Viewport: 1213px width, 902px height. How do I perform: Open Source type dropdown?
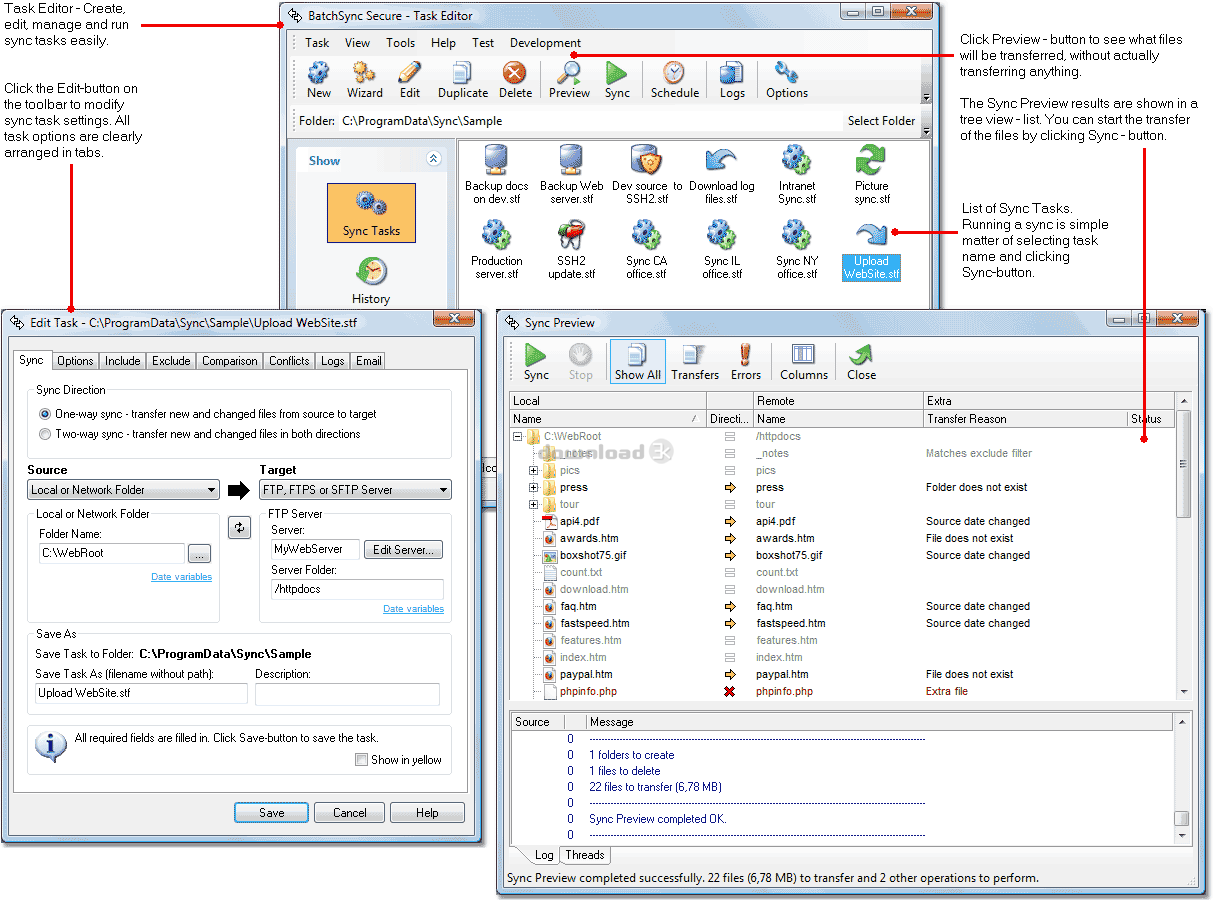123,490
